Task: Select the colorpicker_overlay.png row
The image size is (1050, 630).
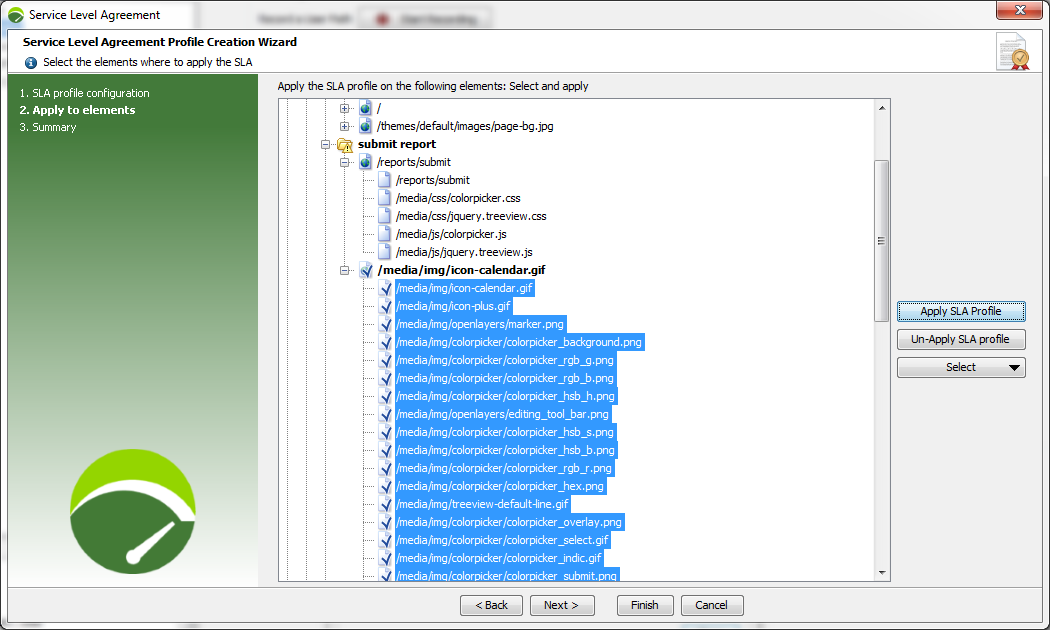Action: (510, 523)
